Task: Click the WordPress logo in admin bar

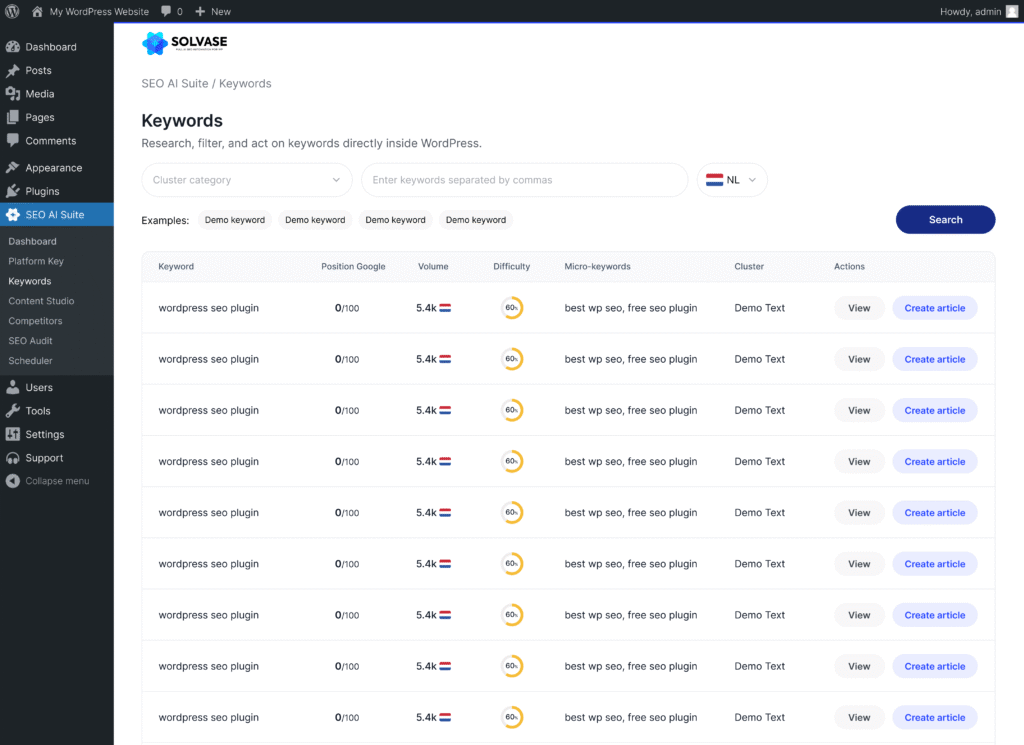Action: pyautogui.click(x=12, y=12)
